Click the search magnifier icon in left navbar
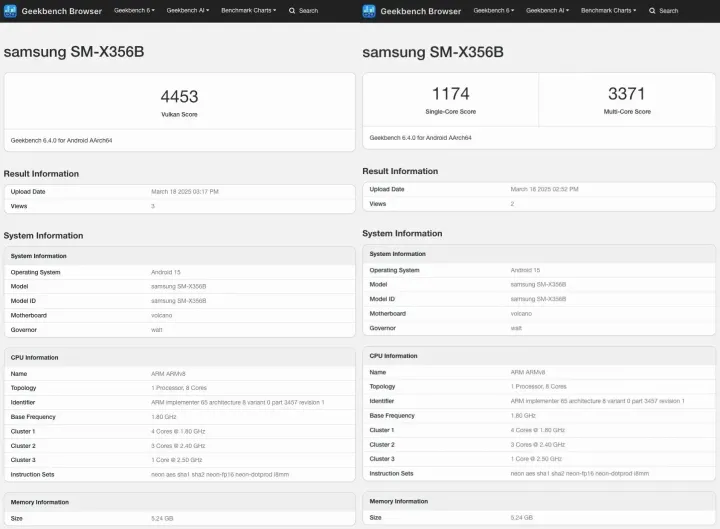The image size is (720, 529). [292, 10]
